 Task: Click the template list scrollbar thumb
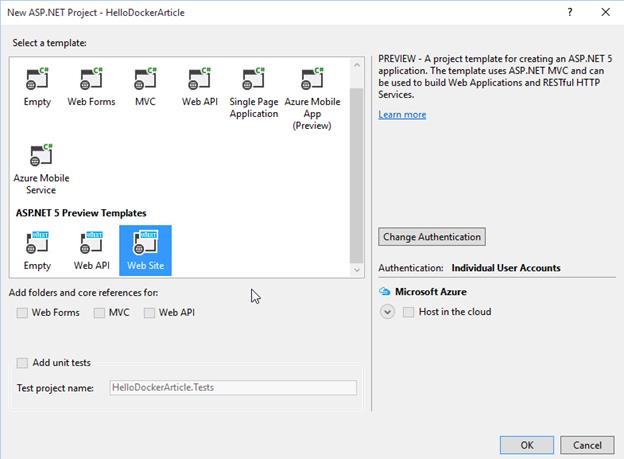tap(357, 175)
